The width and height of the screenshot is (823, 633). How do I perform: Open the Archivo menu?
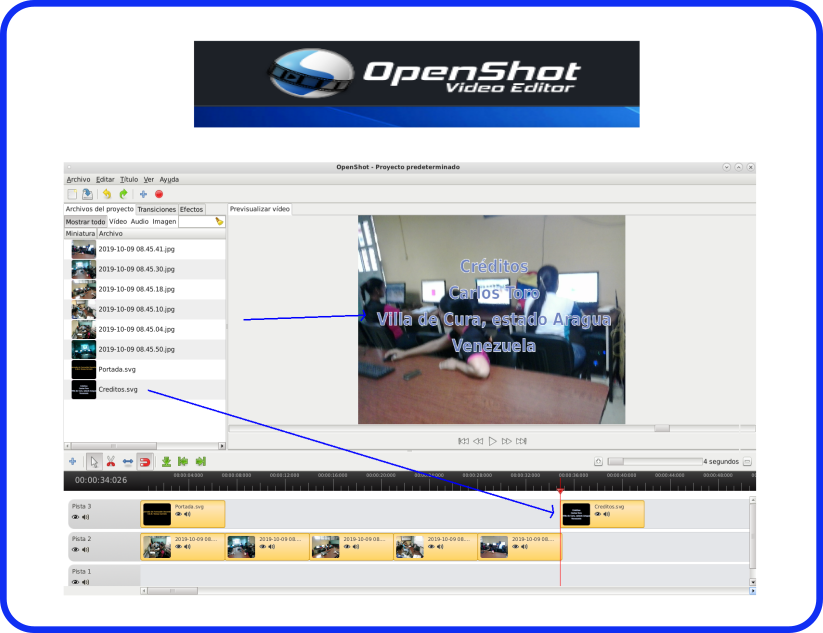click(78, 180)
